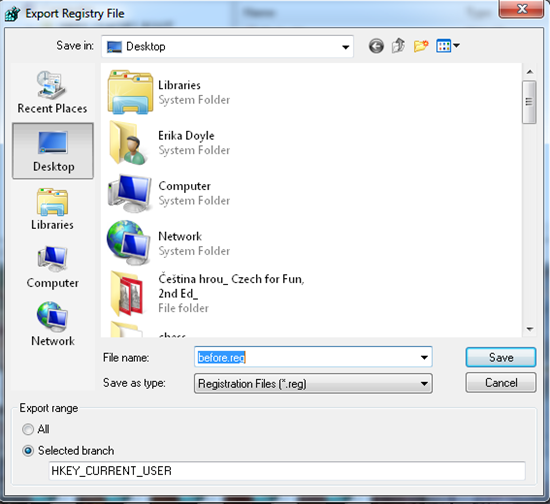Image resolution: width=550 pixels, height=504 pixels.
Task: Select the Computer system folder icon
Action: 130,193
